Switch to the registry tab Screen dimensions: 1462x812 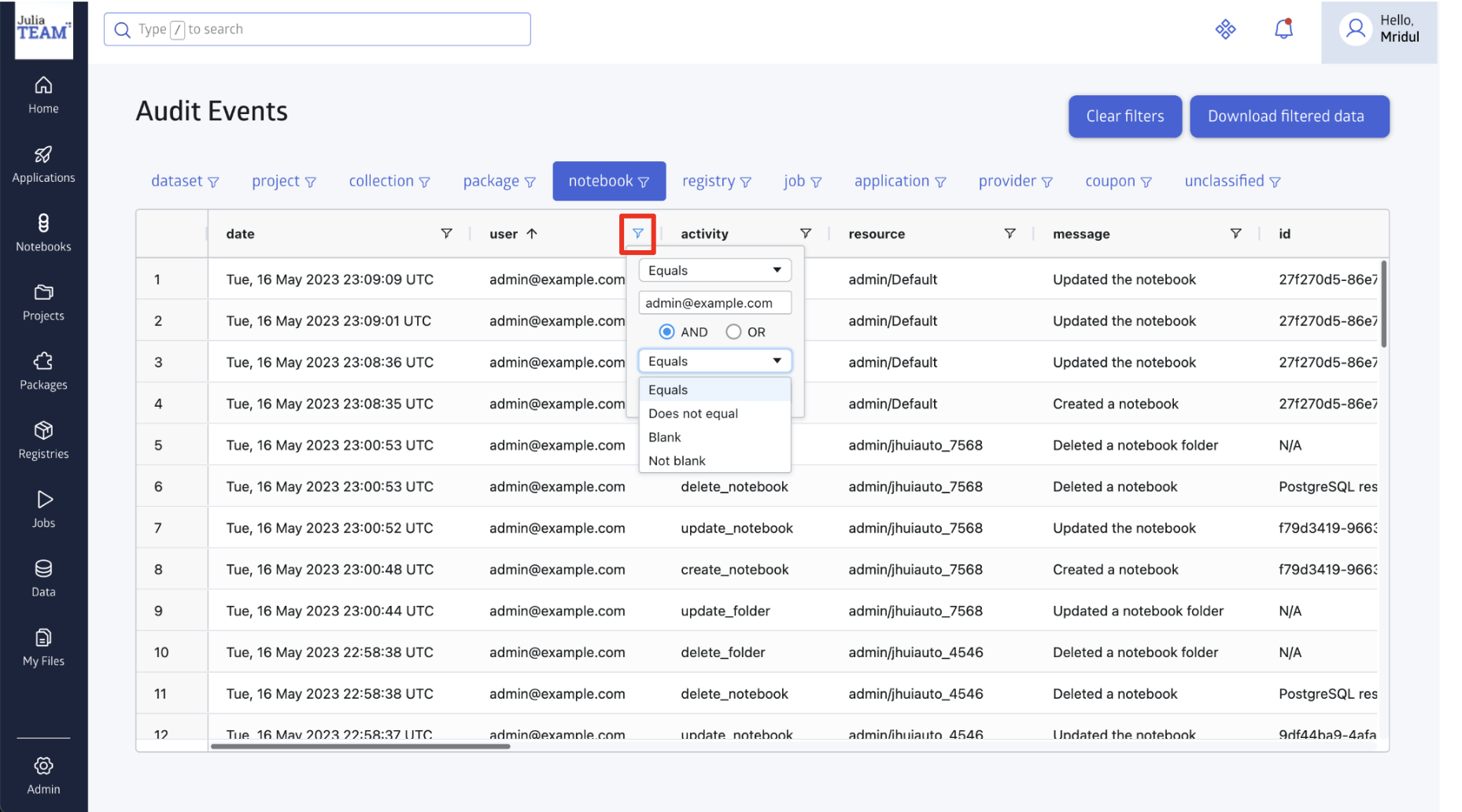point(716,182)
